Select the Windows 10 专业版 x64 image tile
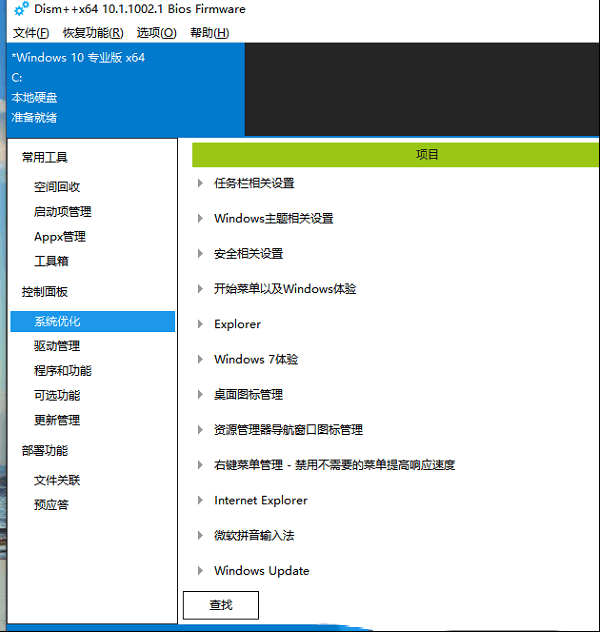Screen dimensions: 600x632 tap(126, 89)
